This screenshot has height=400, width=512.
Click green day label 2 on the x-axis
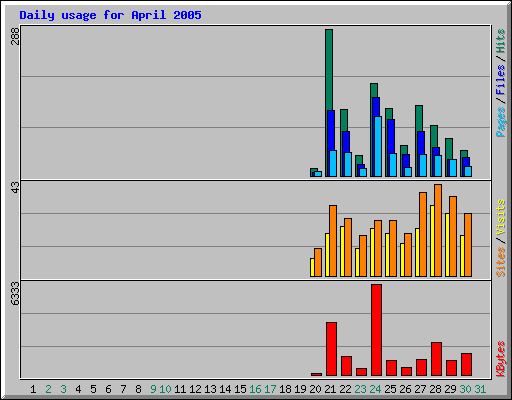[48, 389]
